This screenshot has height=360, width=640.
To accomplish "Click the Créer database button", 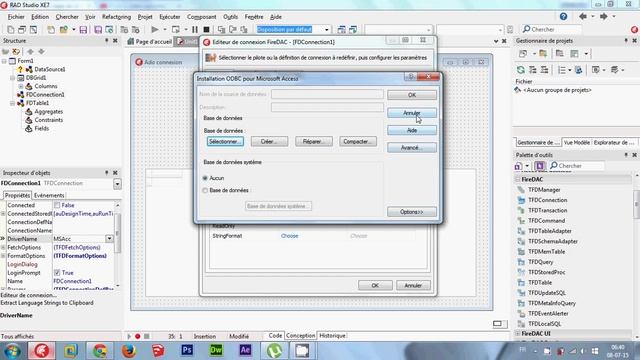I will [x=269, y=142].
